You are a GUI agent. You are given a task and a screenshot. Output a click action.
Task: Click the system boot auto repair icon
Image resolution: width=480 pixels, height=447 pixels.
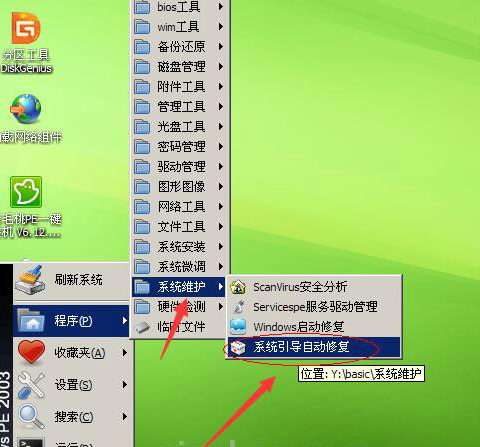tap(238, 347)
